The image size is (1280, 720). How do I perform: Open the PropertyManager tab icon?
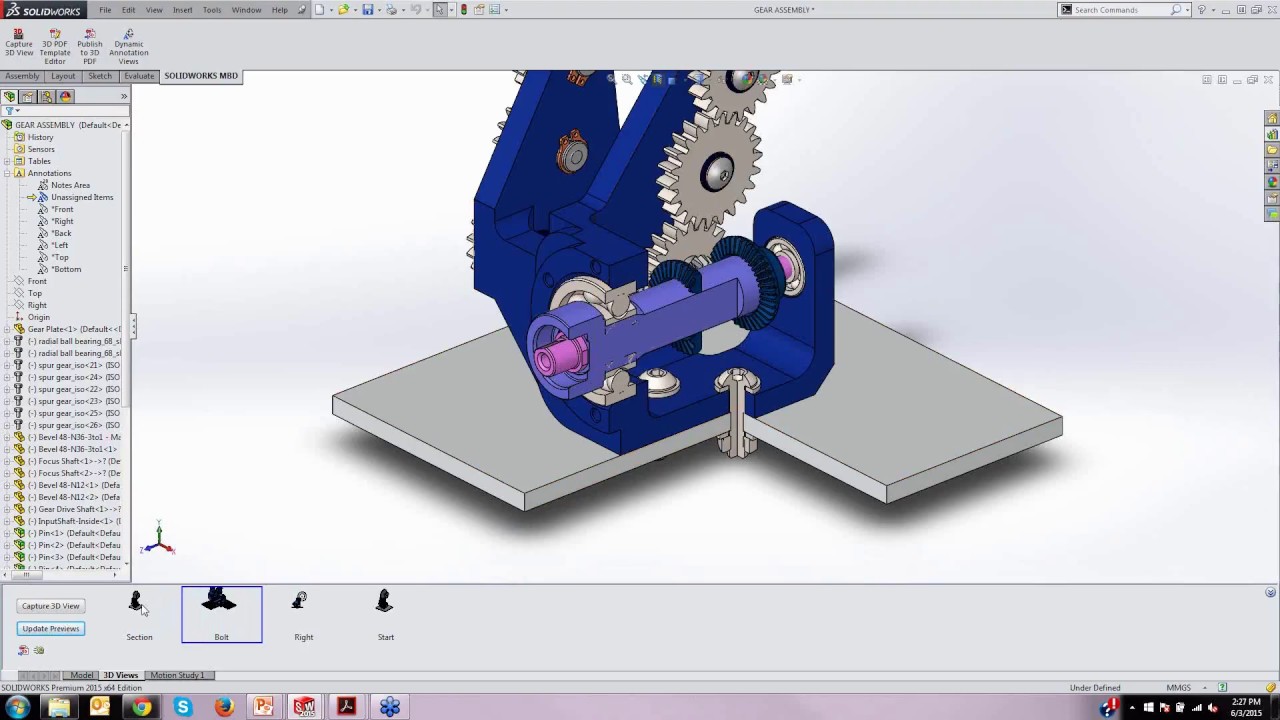pyautogui.click(x=28, y=97)
